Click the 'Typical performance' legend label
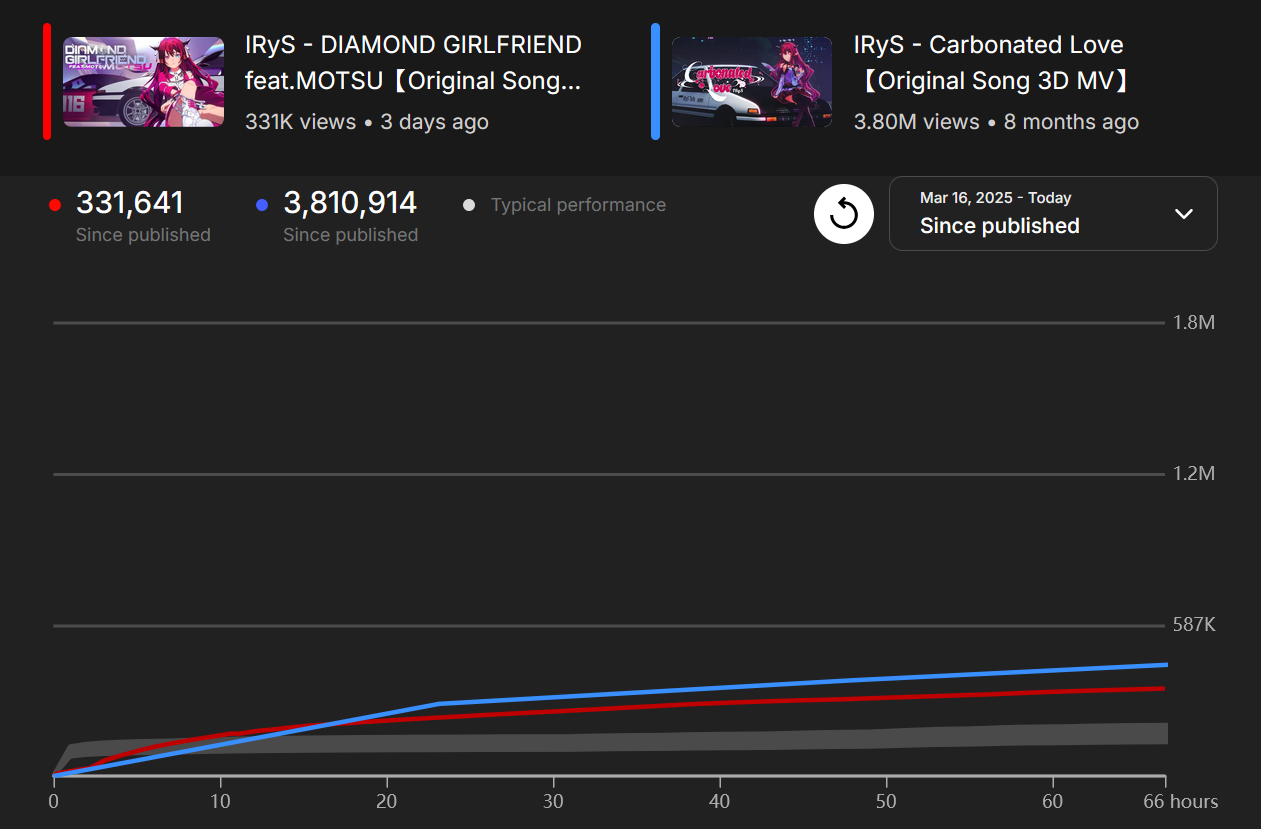This screenshot has width=1261, height=829. coord(578,205)
